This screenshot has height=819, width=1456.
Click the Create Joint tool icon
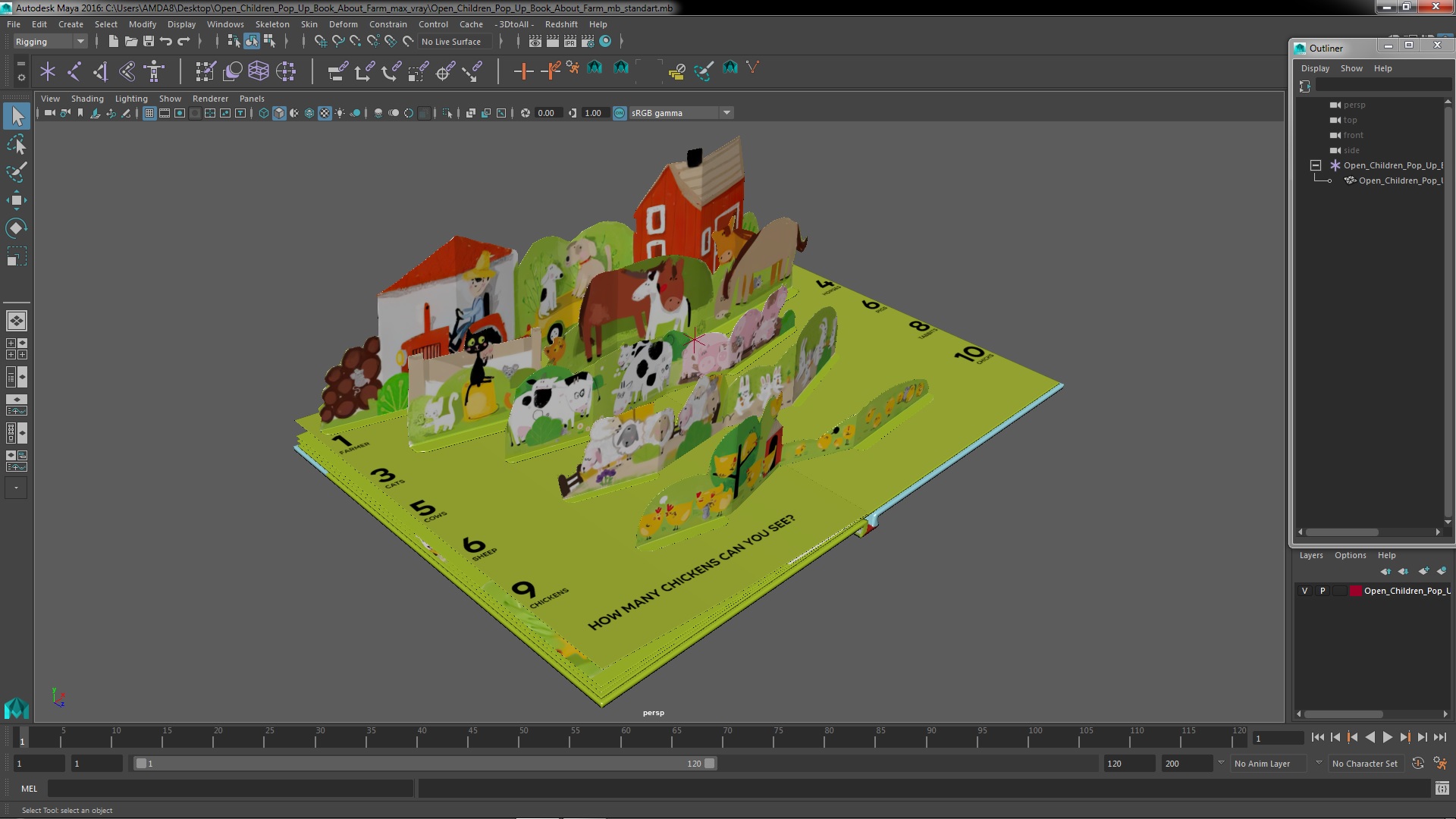(x=74, y=71)
